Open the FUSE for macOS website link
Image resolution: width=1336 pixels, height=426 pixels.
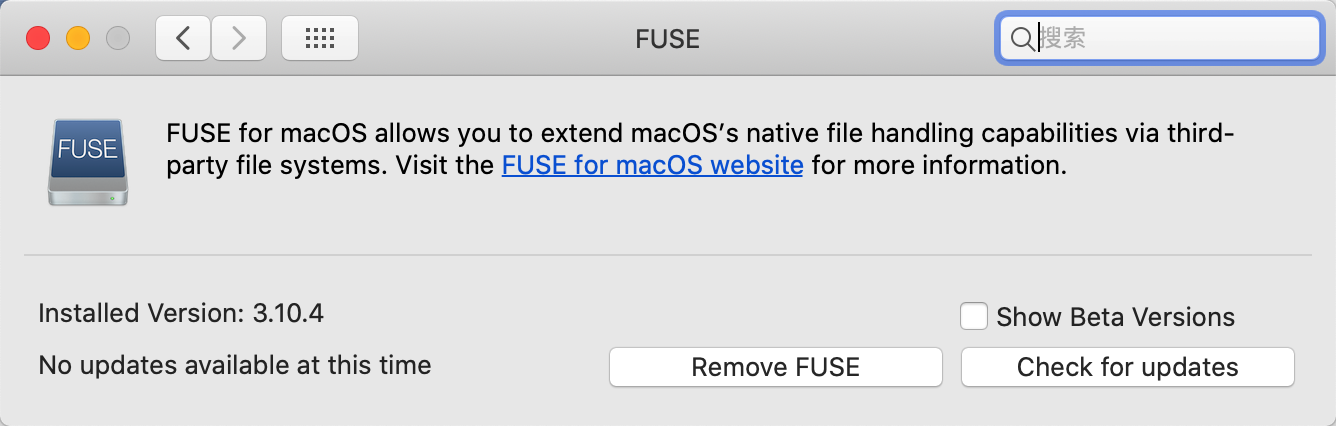click(x=652, y=164)
